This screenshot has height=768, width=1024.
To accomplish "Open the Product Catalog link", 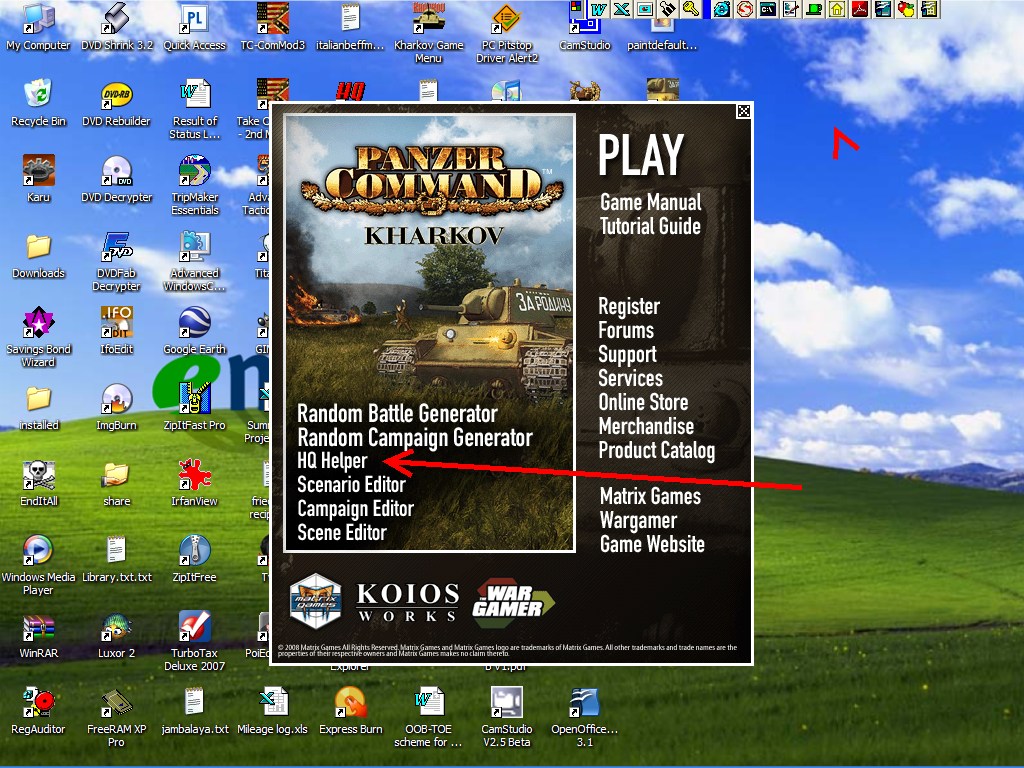I will [x=656, y=451].
